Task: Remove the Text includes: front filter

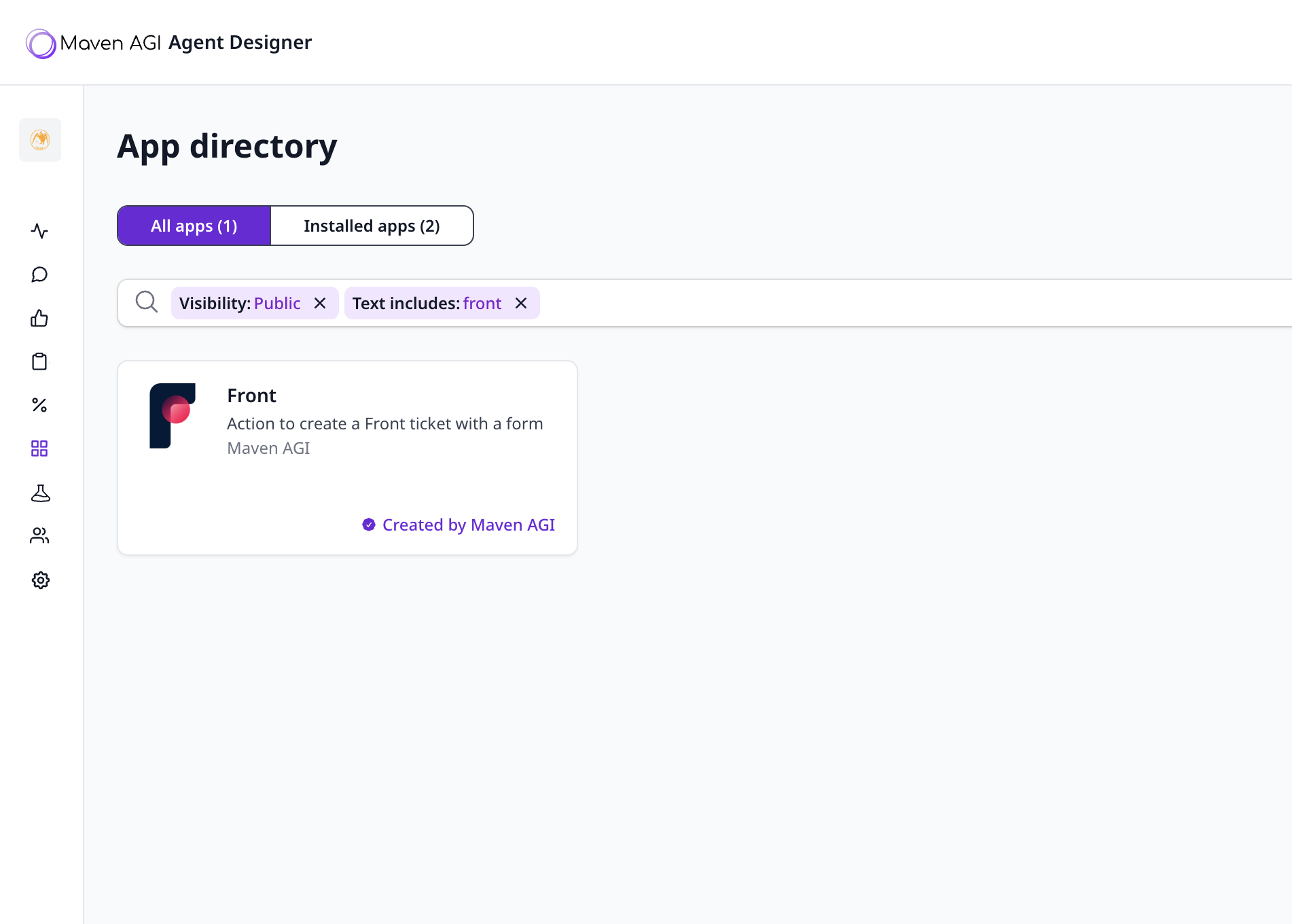Action: click(521, 303)
